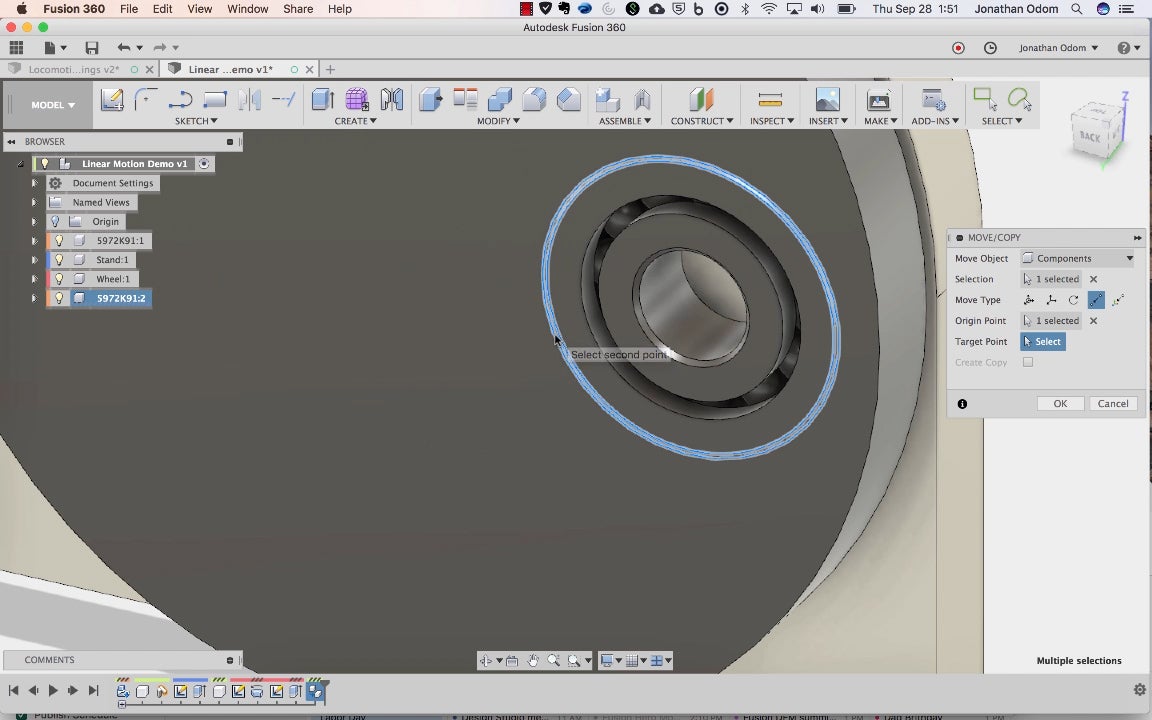1152x720 pixels.
Task: Click the Save icon in top toolbar
Action: (x=91, y=48)
